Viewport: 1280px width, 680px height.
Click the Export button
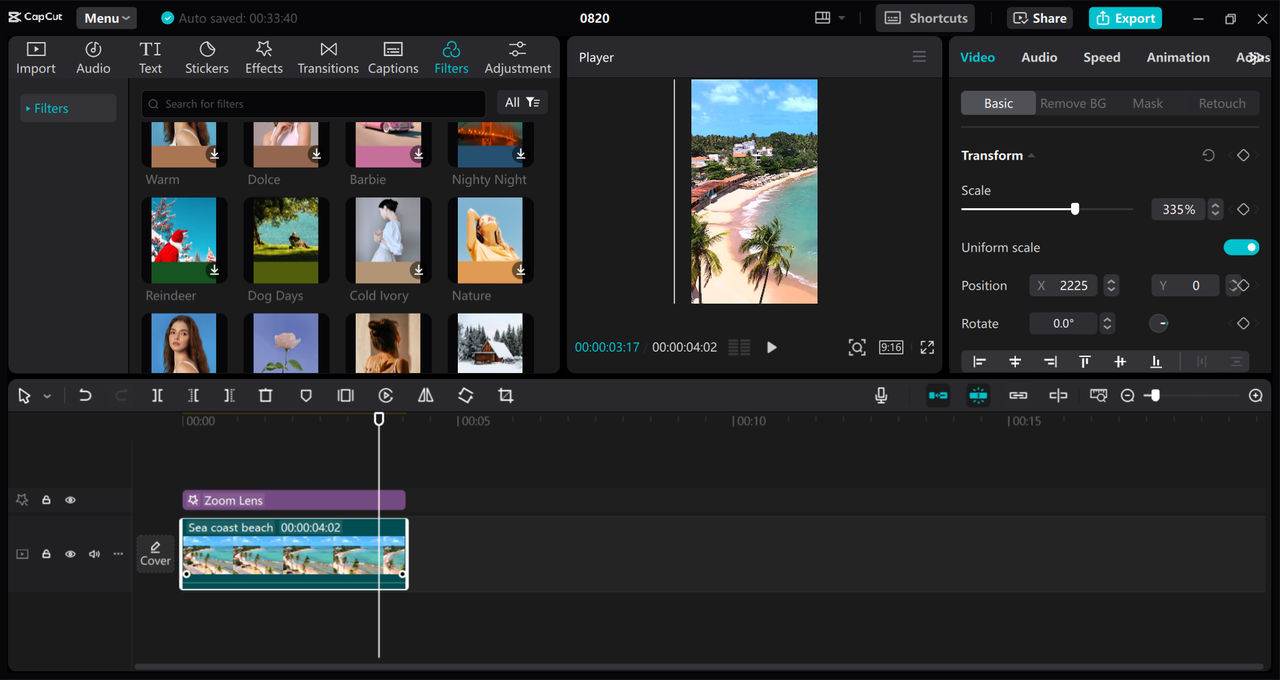[1125, 18]
